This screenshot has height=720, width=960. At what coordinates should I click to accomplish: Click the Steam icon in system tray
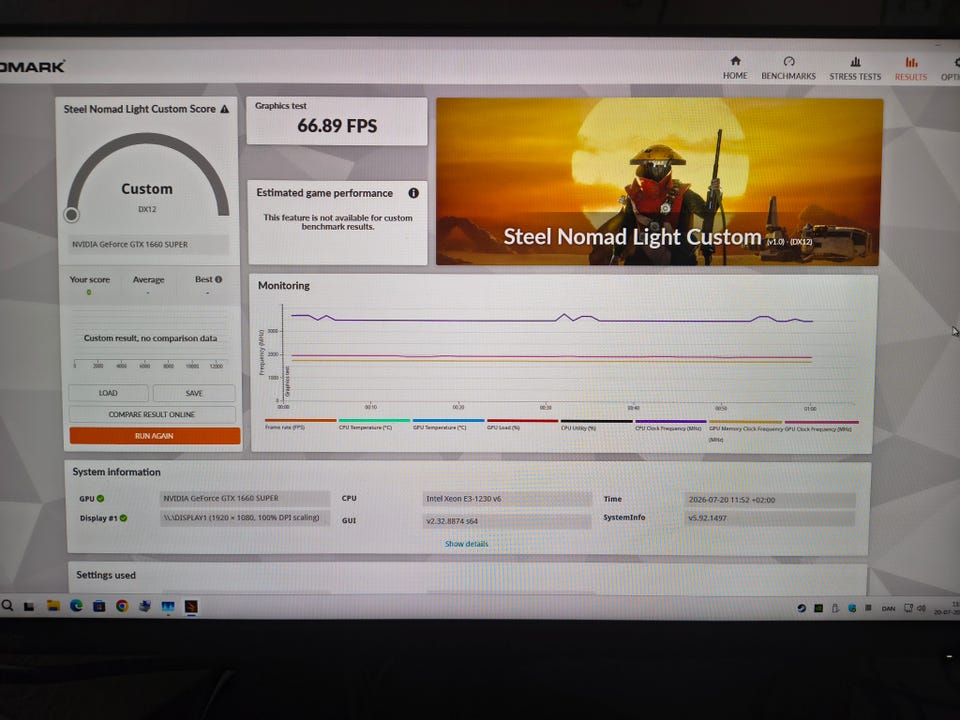[801, 608]
